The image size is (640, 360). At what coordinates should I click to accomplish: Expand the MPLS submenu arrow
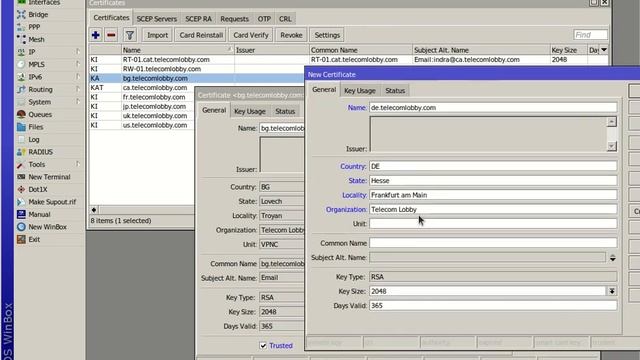coord(78,64)
